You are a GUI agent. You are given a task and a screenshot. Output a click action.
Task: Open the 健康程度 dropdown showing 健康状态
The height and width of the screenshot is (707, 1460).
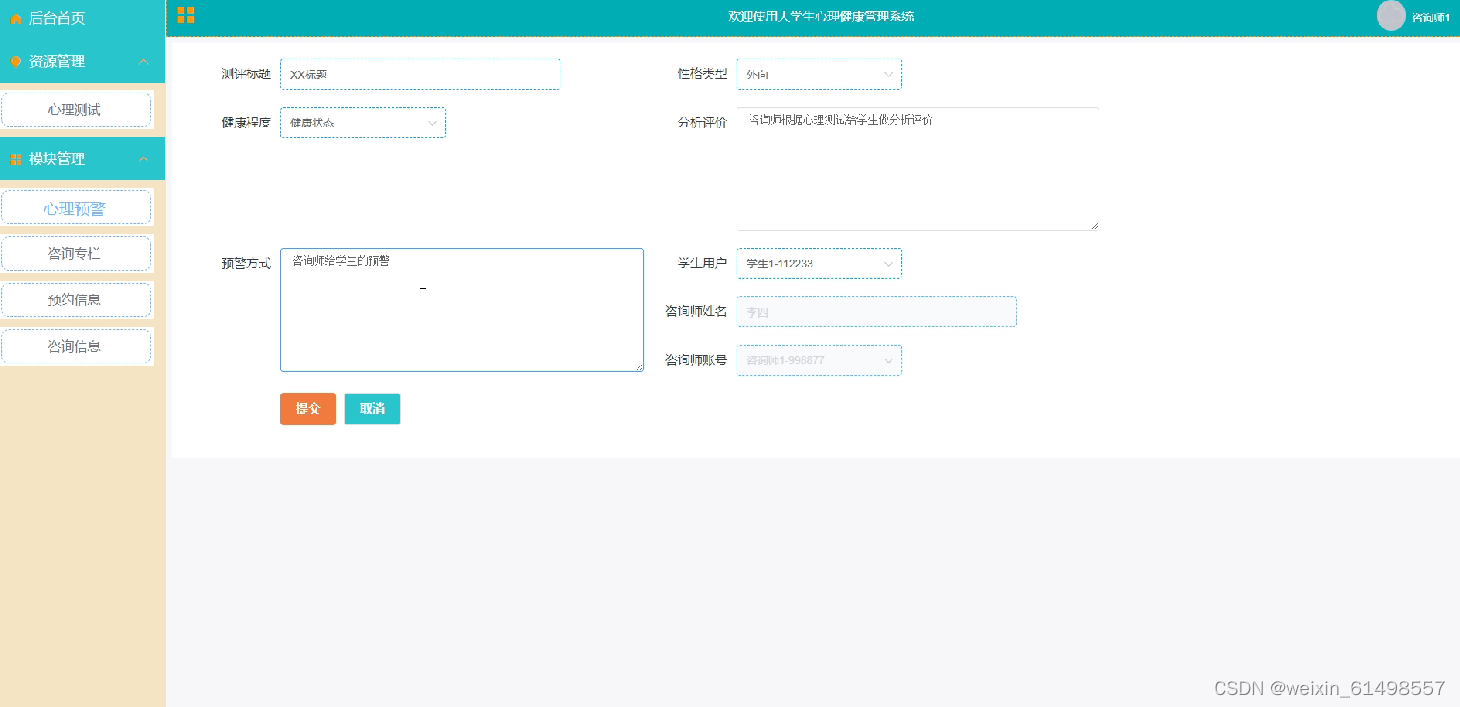tap(363, 122)
